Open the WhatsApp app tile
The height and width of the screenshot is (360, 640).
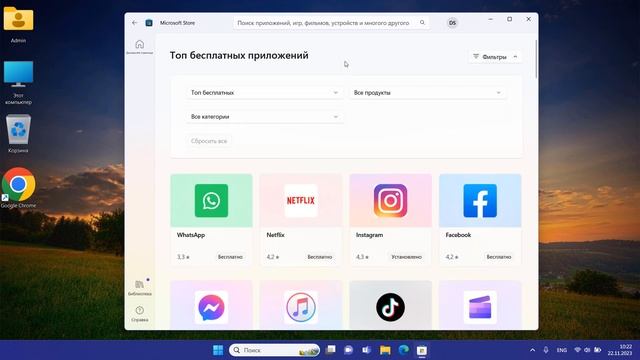(211, 220)
